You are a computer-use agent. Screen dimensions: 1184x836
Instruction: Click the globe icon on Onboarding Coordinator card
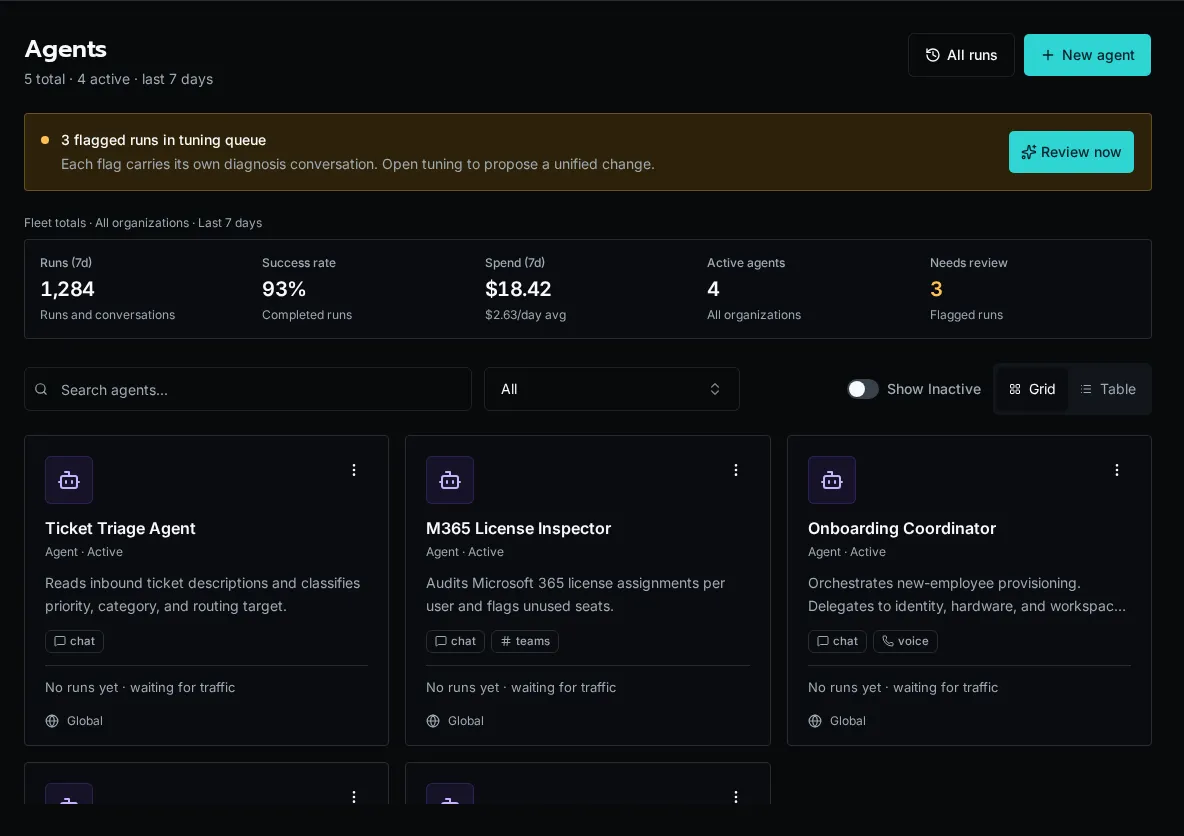(815, 720)
